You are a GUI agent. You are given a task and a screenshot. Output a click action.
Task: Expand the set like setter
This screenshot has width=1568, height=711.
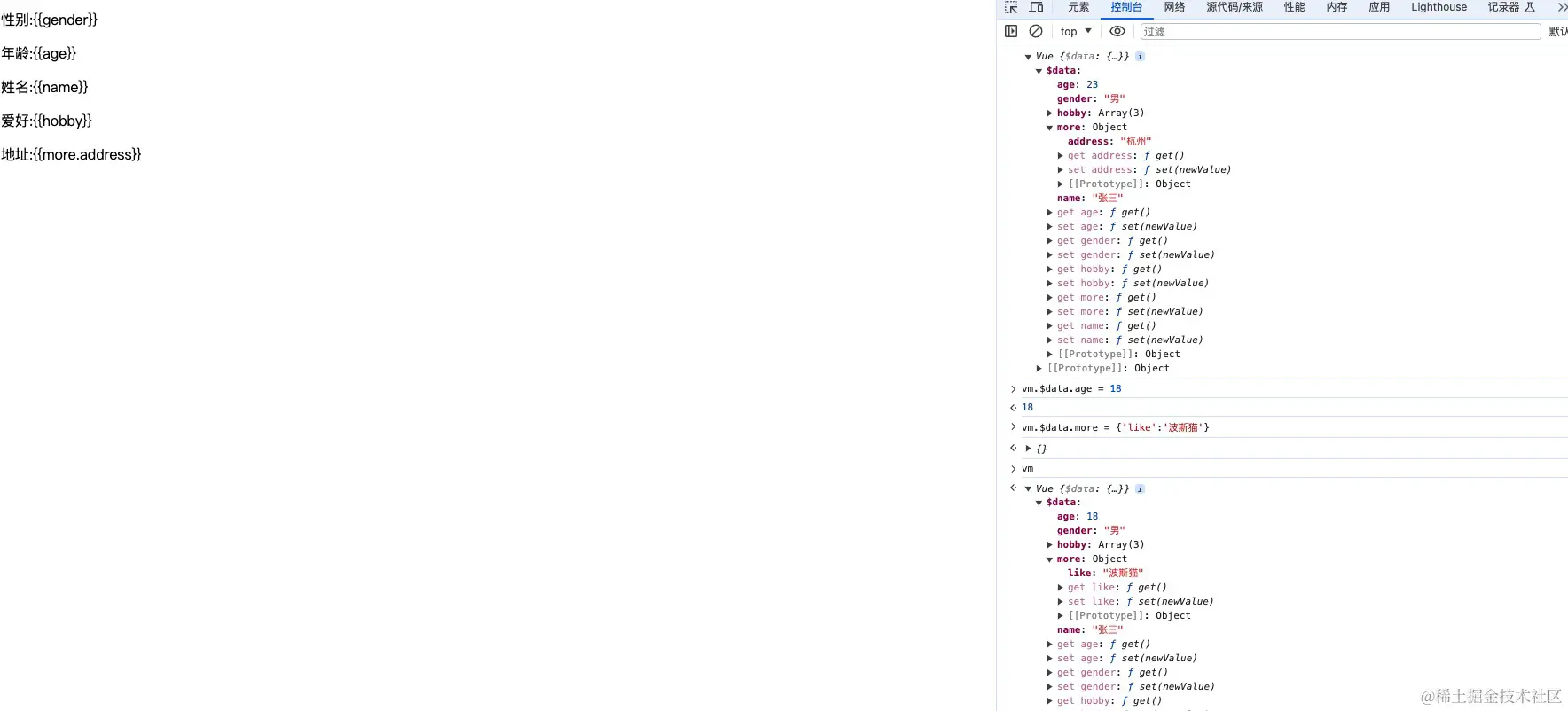tap(1061, 602)
